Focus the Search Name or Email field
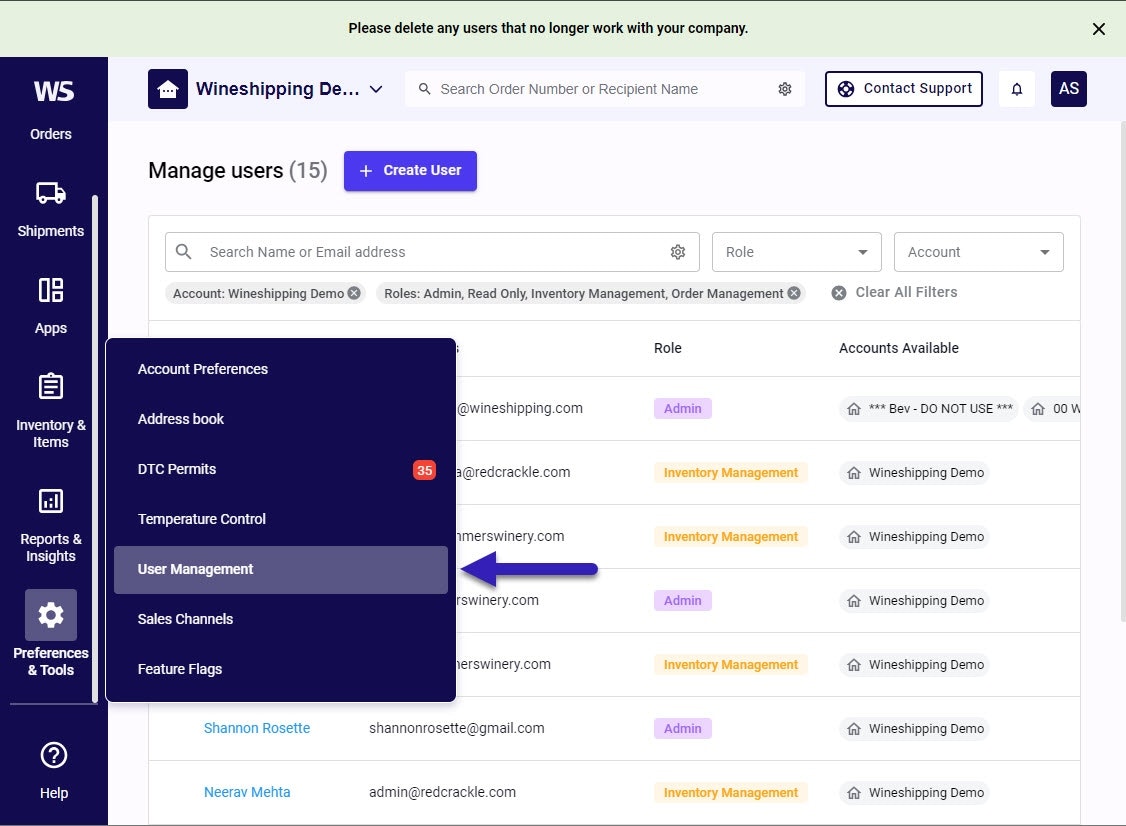The height and width of the screenshot is (826, 1126). [430, 252]
